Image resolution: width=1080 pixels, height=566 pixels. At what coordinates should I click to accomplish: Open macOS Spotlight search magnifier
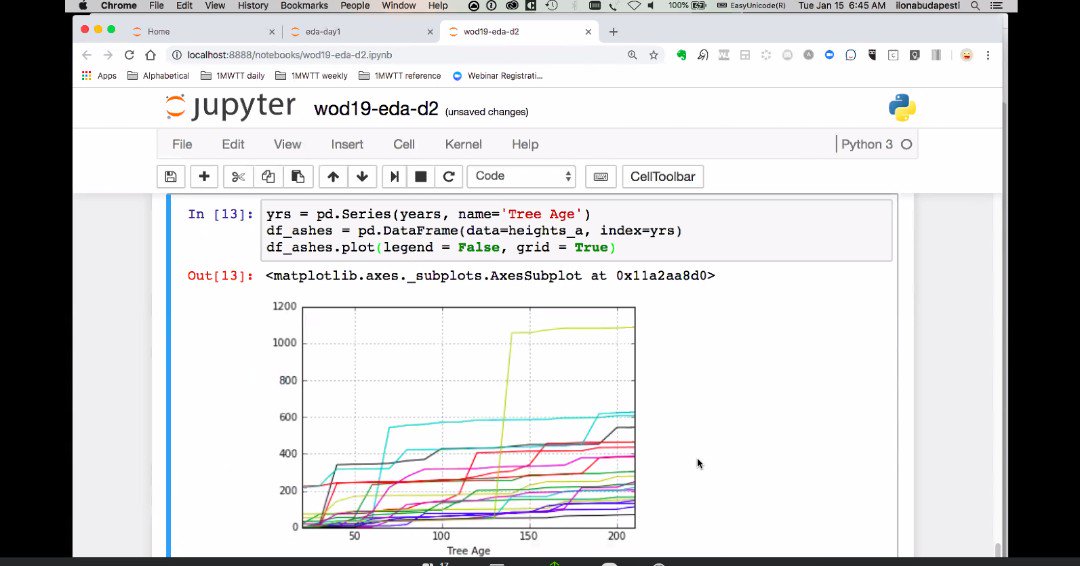[x=975, y=6]
